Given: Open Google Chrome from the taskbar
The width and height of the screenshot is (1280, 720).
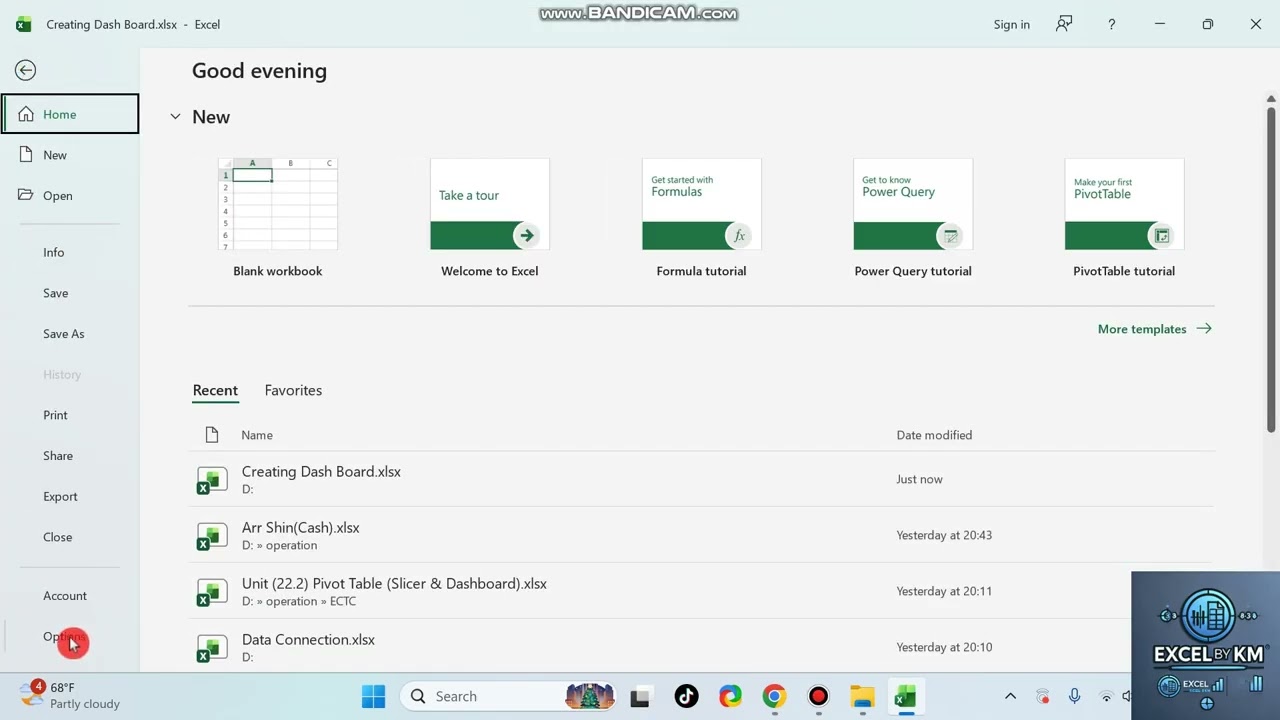Looking at the screenshot, I should point(774,696).
